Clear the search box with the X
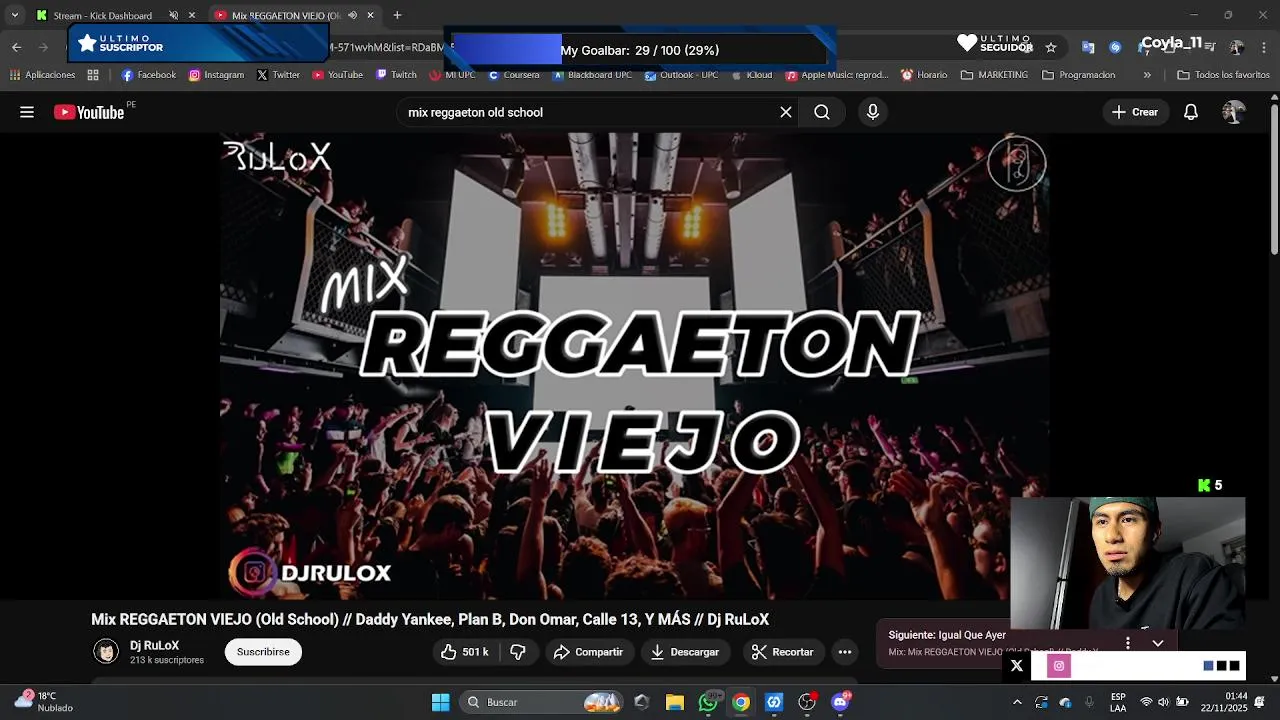This screenshot has width=1280, height=720. (786, 112)
